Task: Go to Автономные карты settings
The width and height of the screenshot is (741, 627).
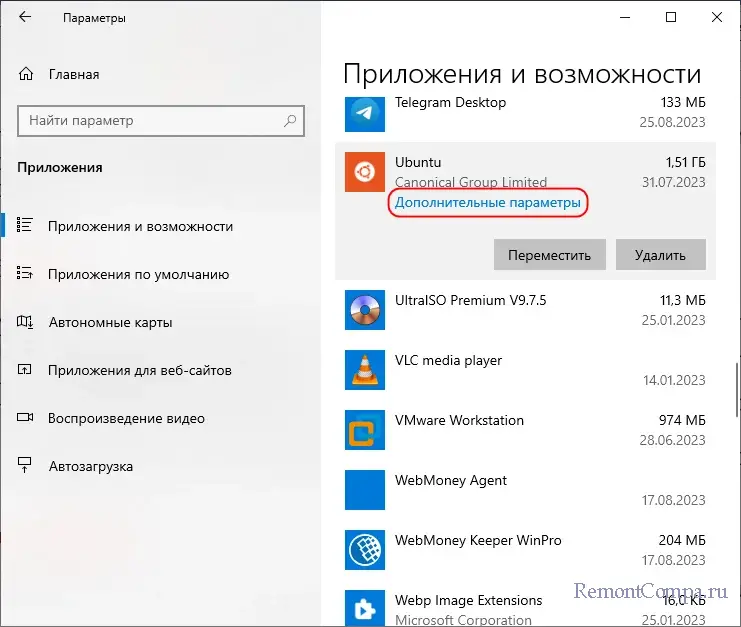Action: click(110, 322)
